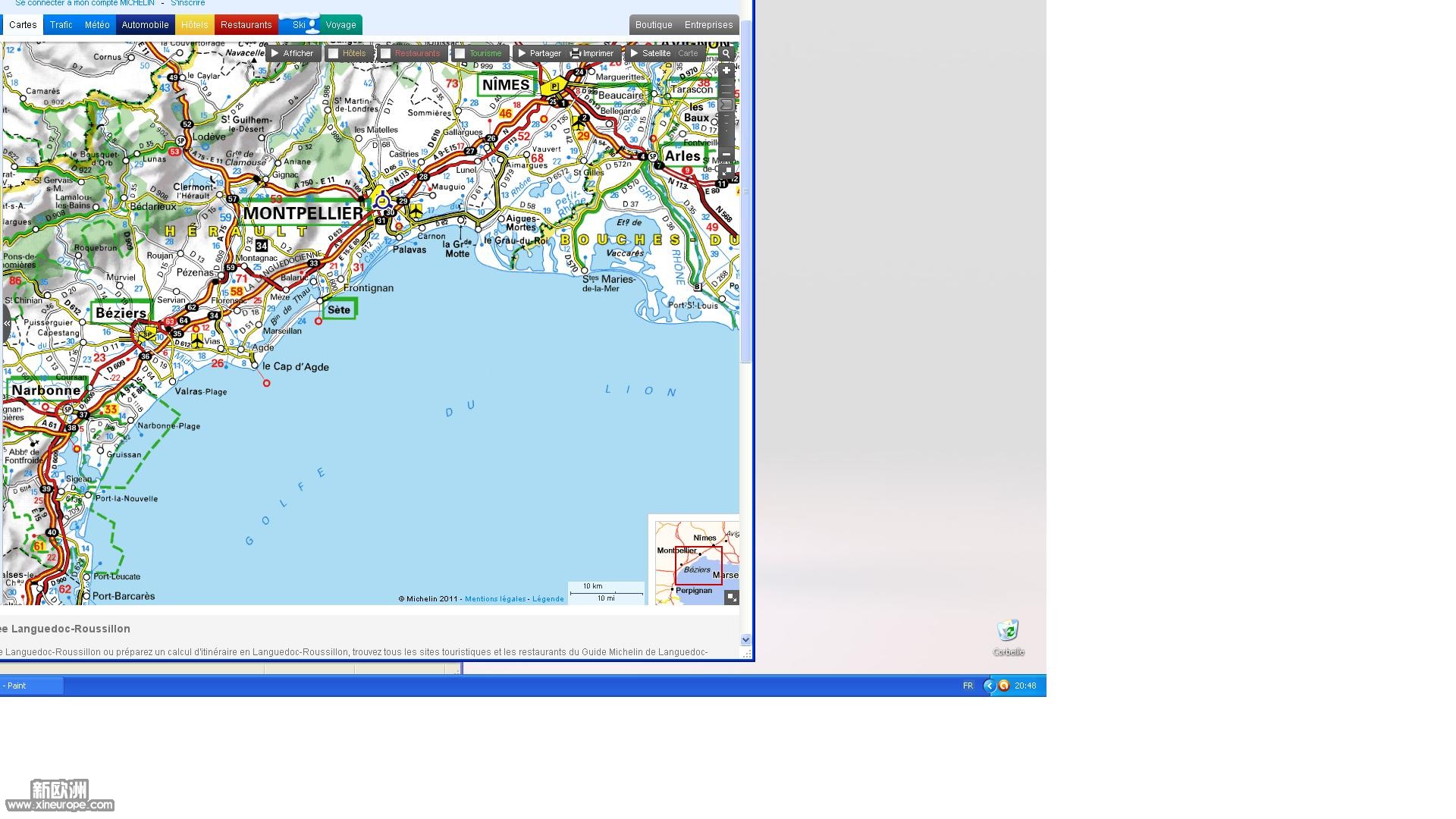Switch map to Carte view

688,53
